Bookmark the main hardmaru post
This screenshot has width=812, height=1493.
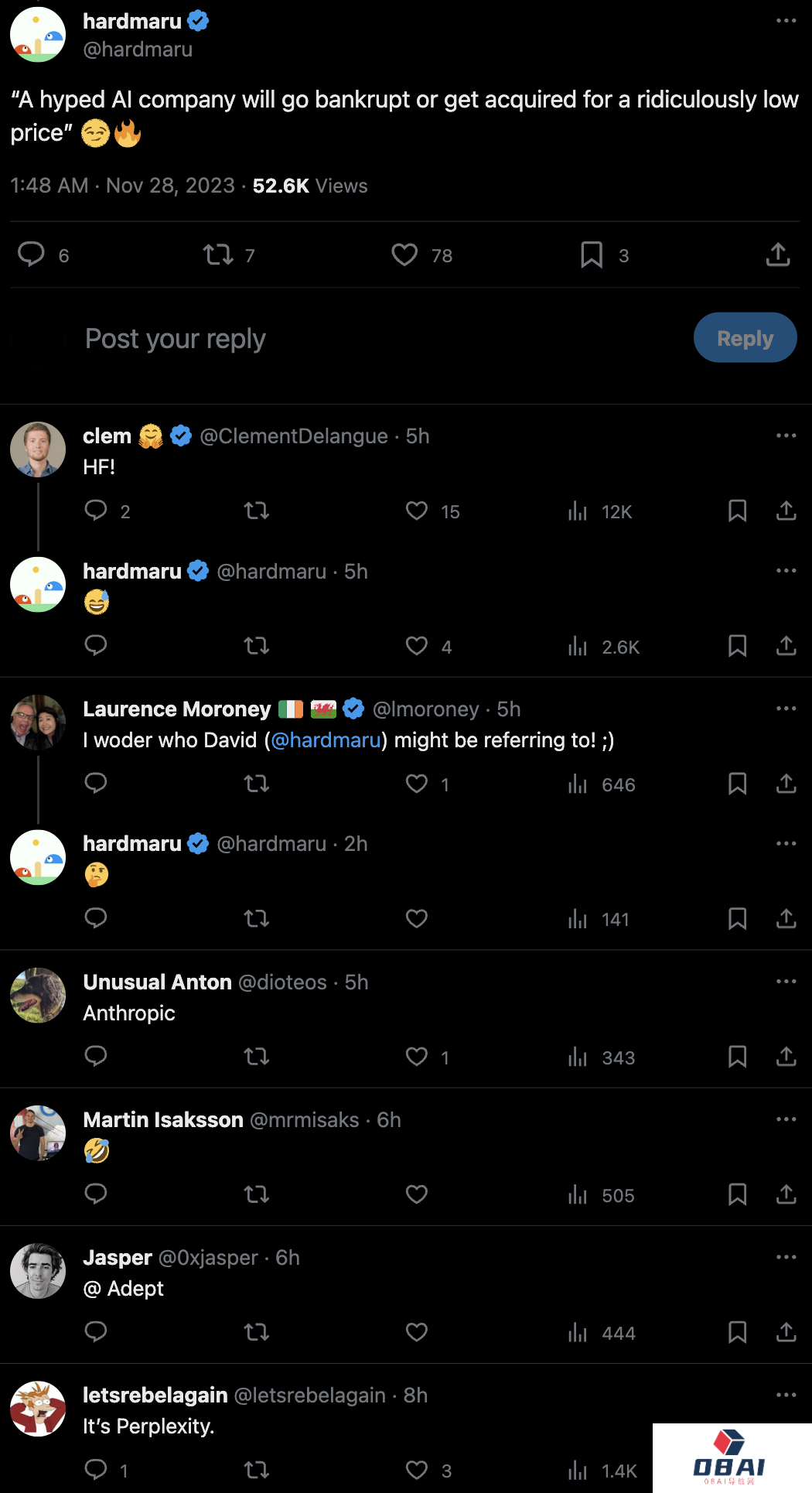592,255
